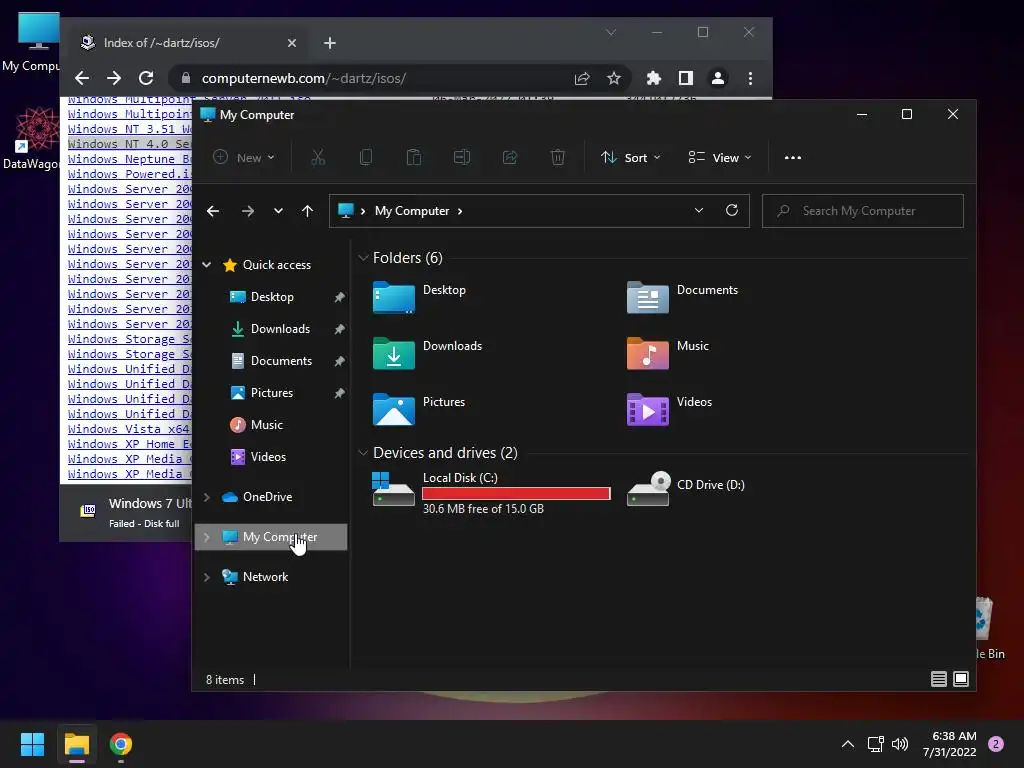
Task: Open Chrome's extensions puzzle icon
Action: coord(654,78)
